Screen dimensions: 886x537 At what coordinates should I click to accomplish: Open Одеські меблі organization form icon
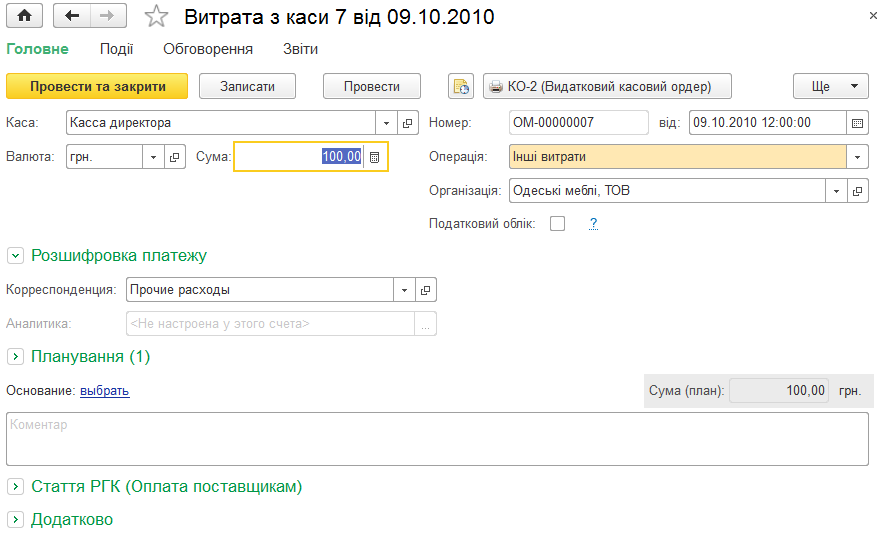click(x=857, y=191)
